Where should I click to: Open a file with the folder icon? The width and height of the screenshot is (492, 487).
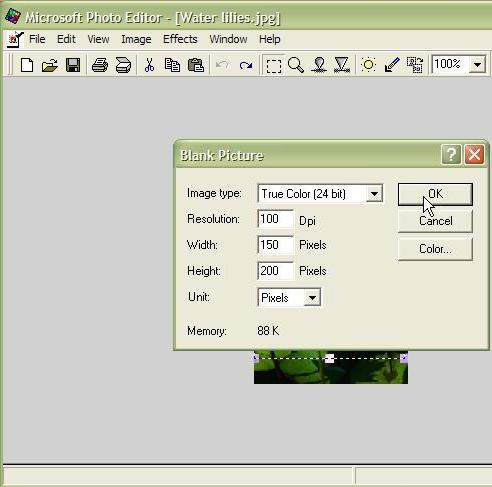[x=50, y=65]
